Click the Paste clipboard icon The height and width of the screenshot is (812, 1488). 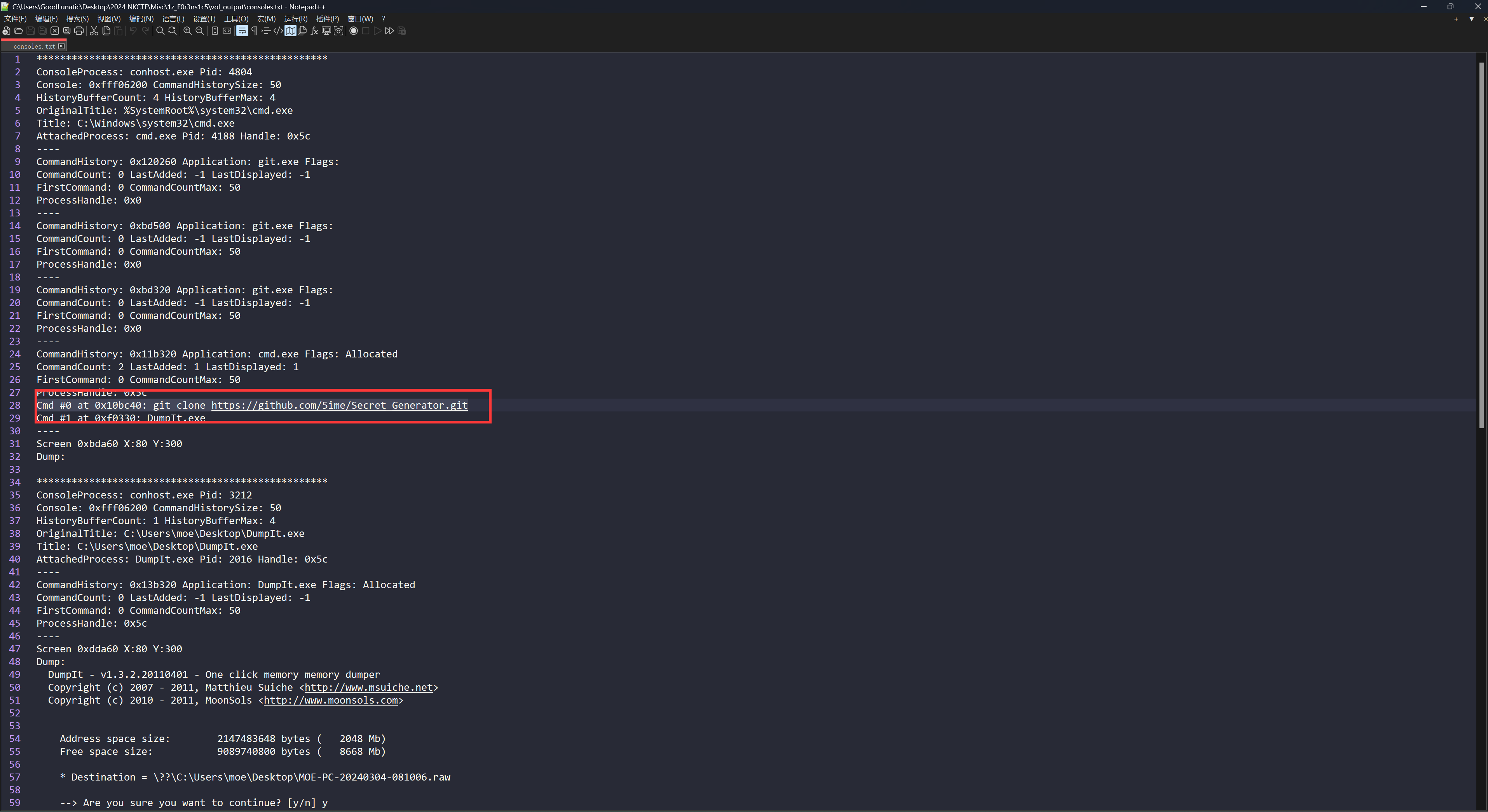pyautogui.click(x=118, y=31)
